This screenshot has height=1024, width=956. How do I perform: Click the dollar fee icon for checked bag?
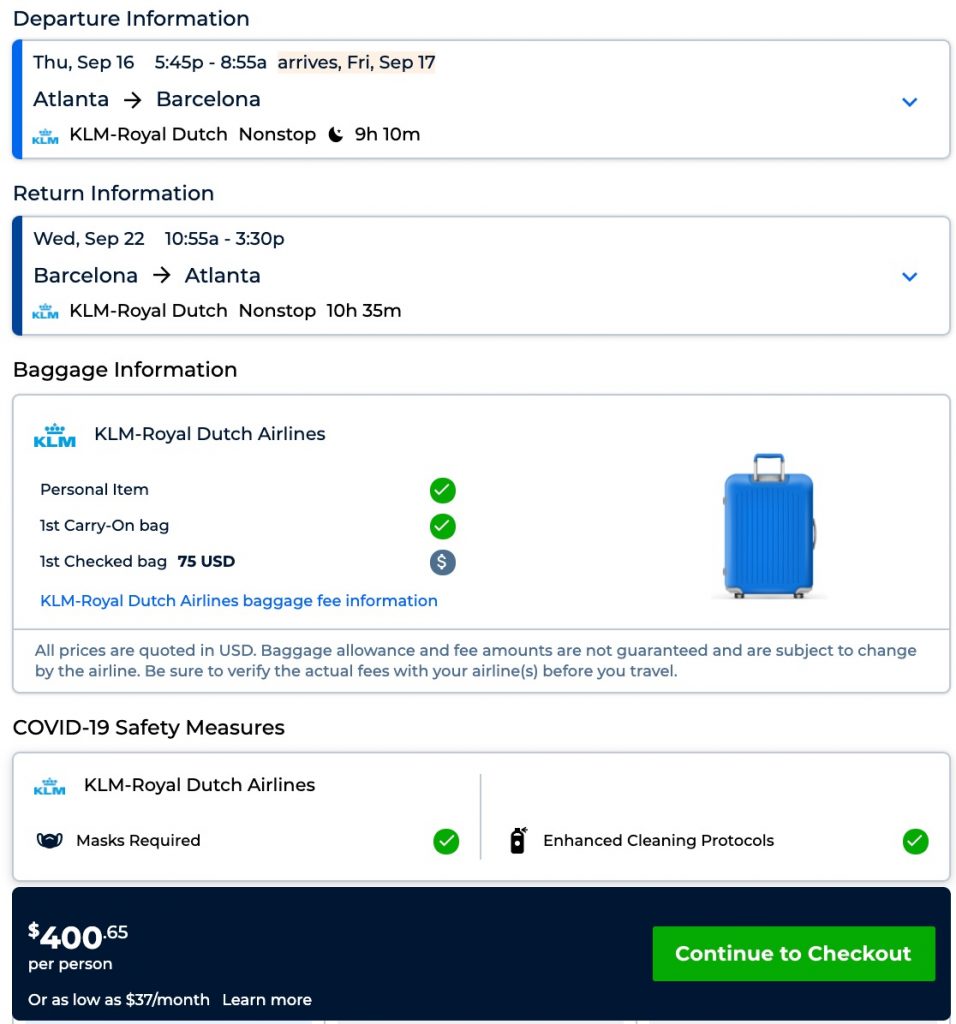point(442,562)
